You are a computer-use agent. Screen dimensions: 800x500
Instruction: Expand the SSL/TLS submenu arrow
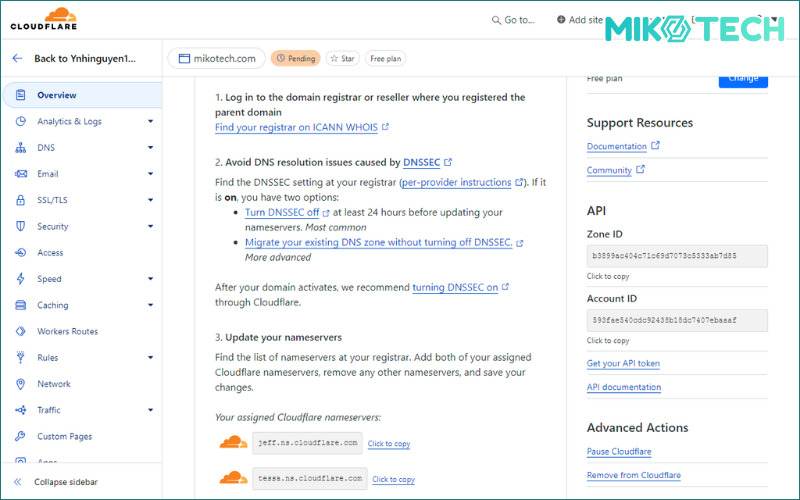tap(151, 200)
